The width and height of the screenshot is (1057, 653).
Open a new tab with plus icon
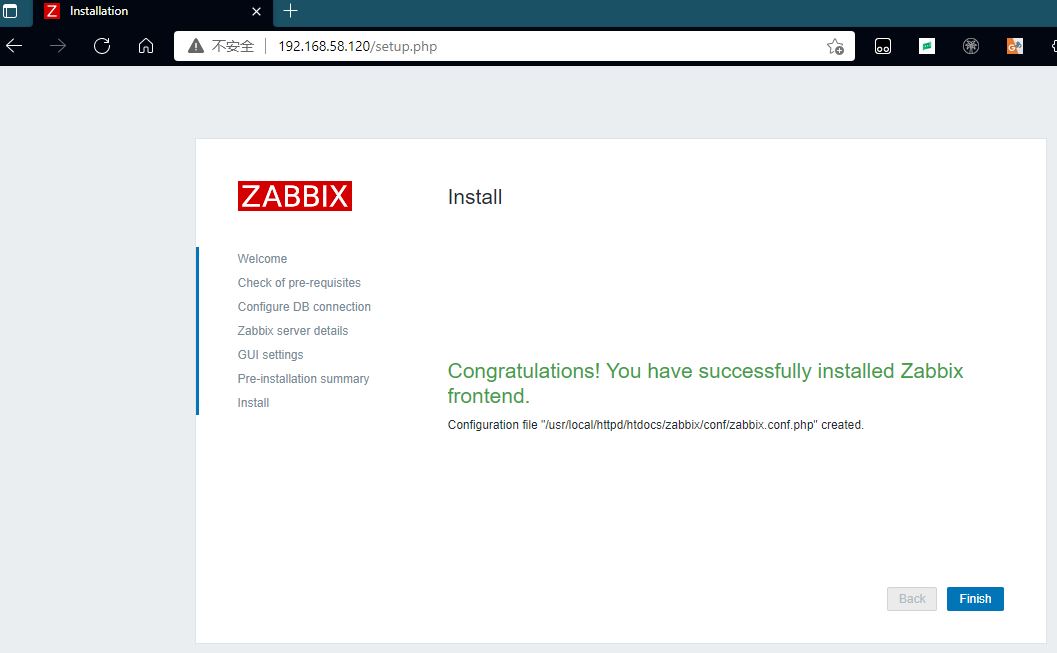coord(291,11)
